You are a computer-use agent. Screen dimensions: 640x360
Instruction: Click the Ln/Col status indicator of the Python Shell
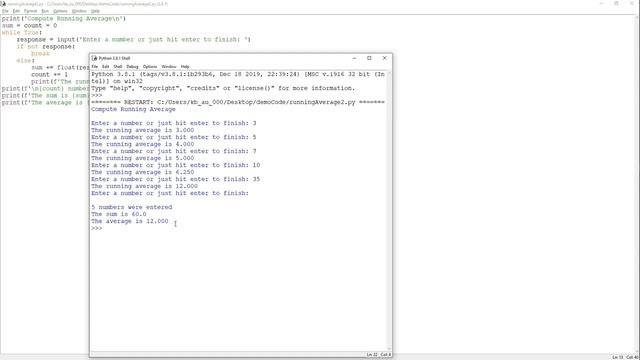(378, 355)
